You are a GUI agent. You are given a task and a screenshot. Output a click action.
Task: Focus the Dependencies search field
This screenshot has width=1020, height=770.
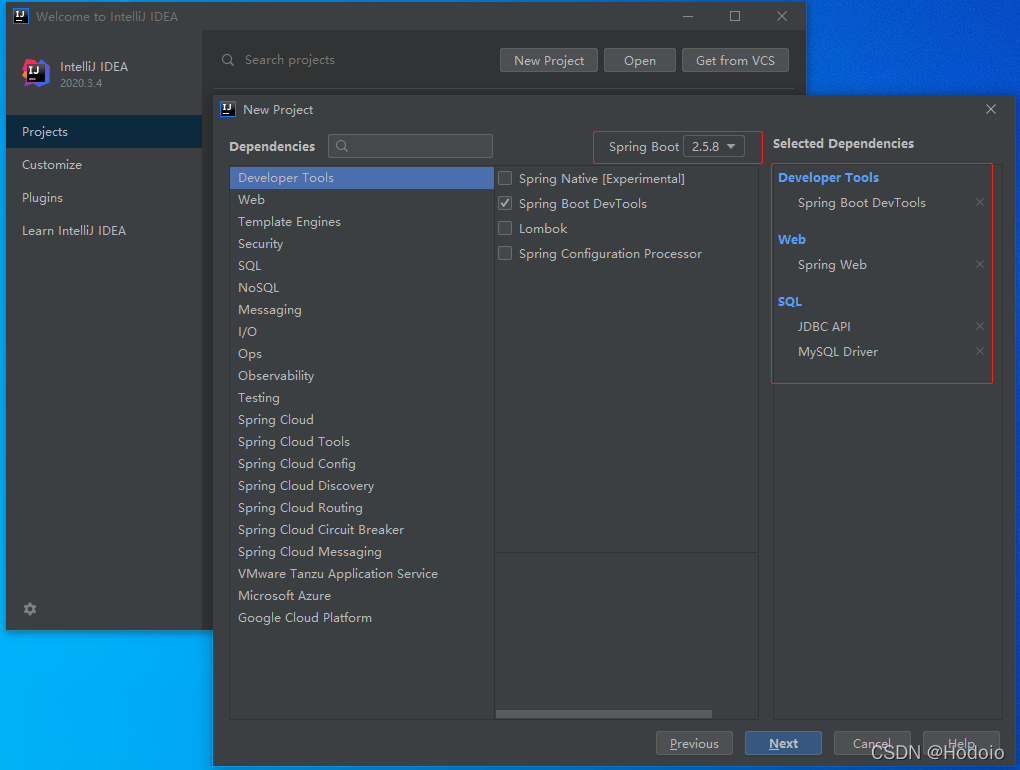tap(410, 146)
